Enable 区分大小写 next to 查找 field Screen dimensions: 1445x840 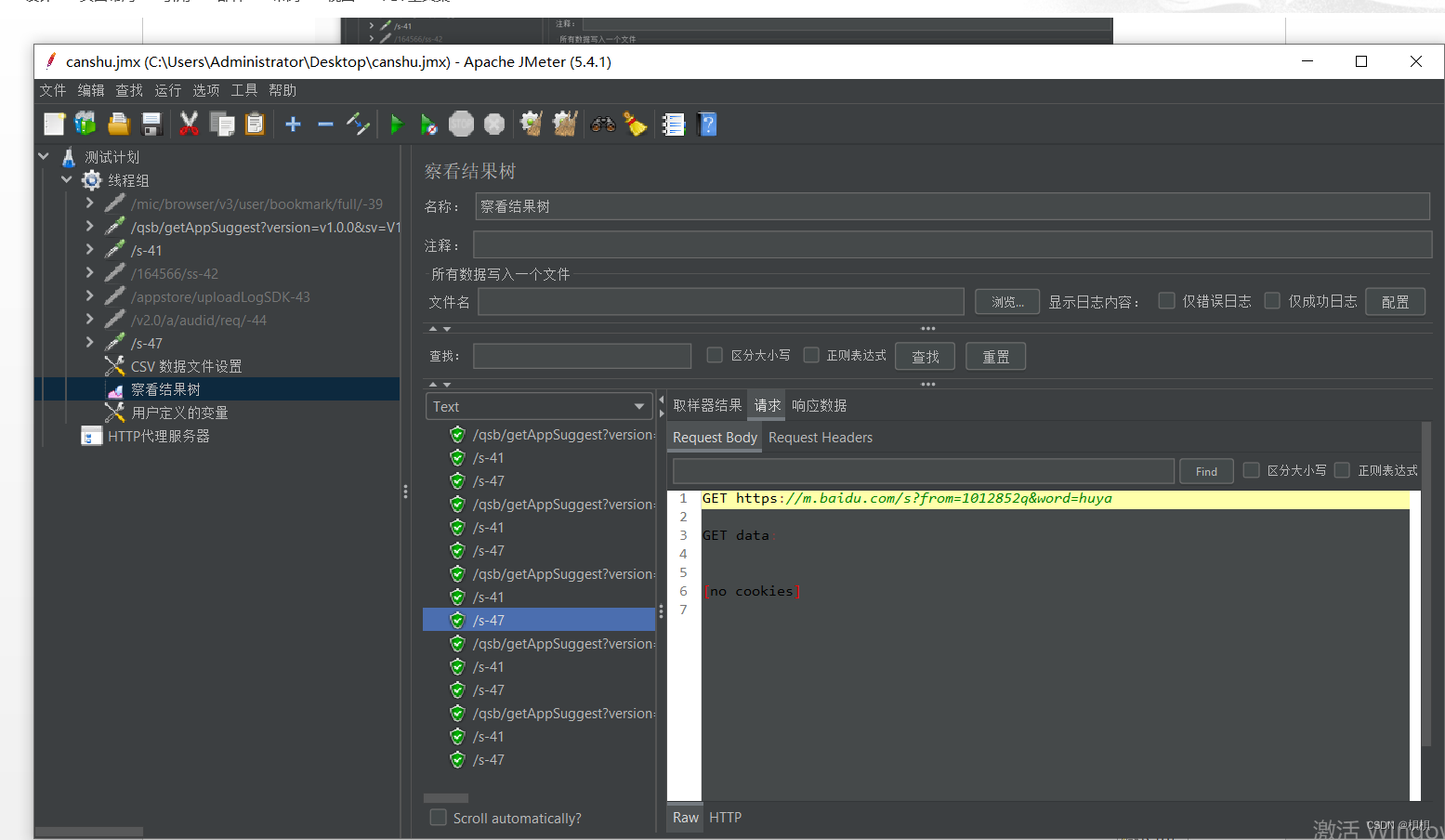715,355
